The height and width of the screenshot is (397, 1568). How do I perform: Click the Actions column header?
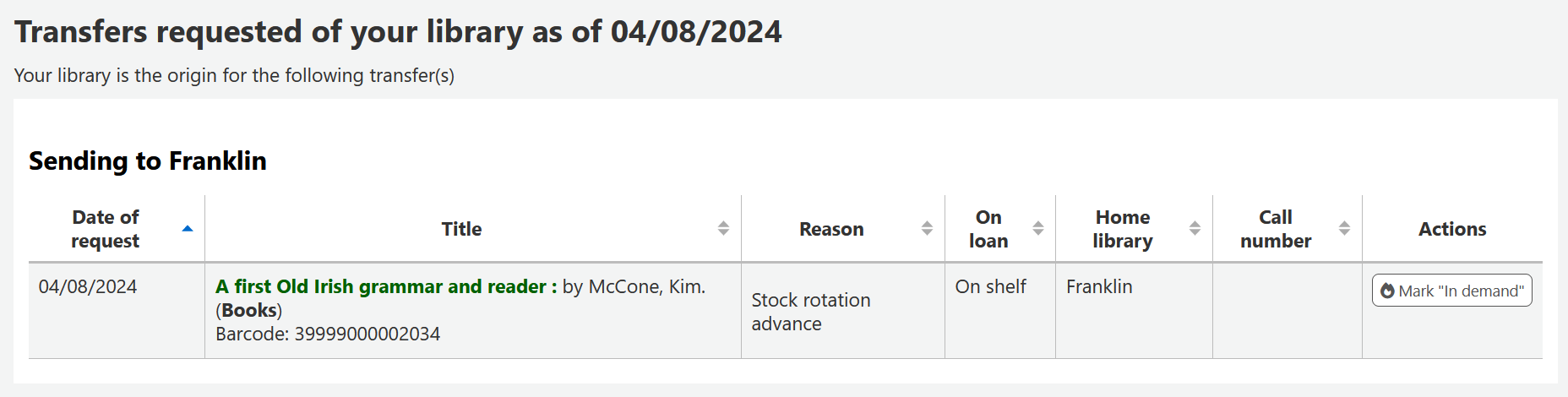click(1451, 229)
